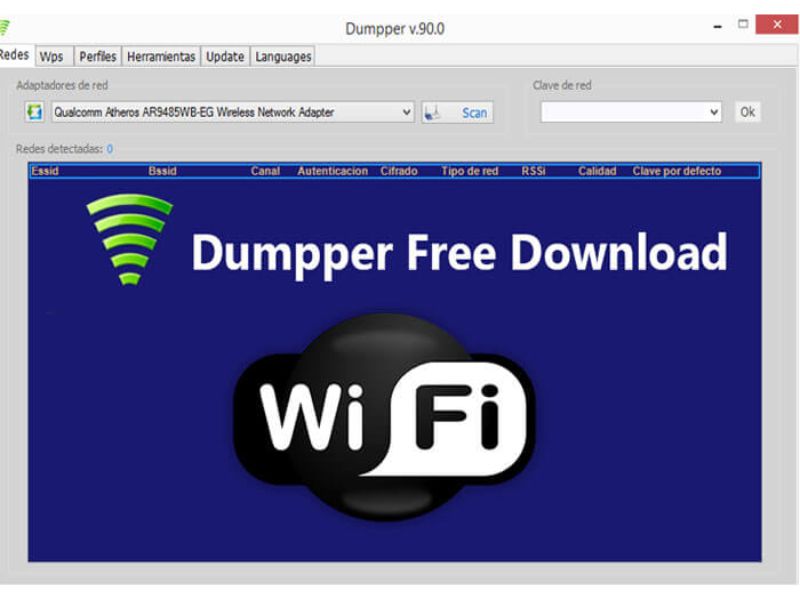The width and height of the screenshot is (800, 600).
Task: Click the Canal column header
Action: (265, 171)
